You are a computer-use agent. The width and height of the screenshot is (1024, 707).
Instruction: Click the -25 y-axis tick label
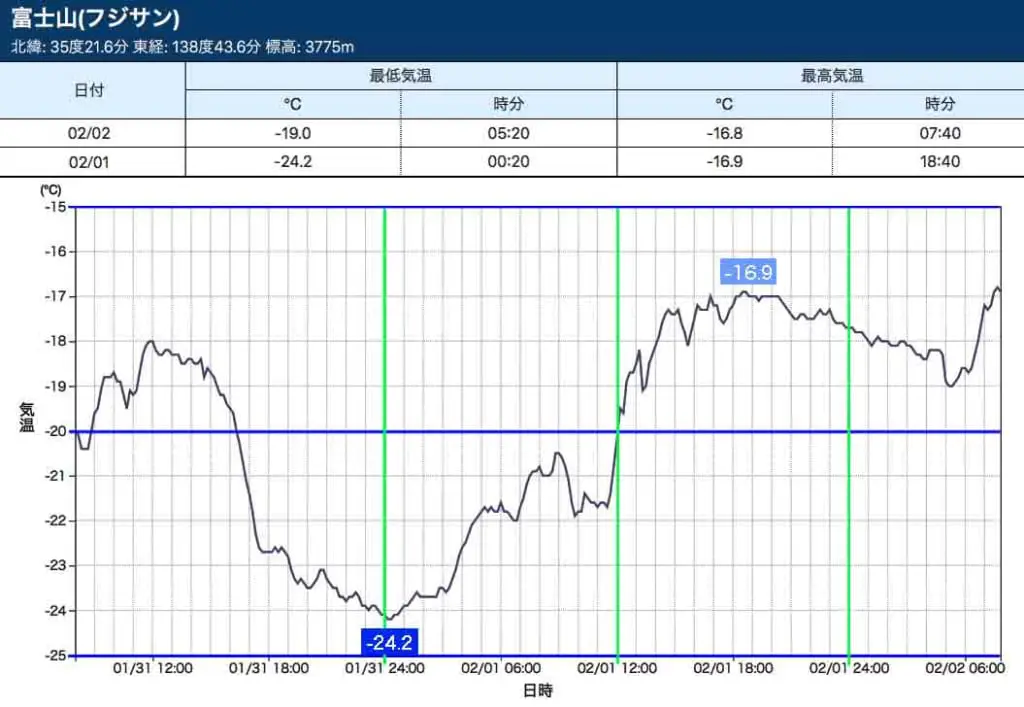point(56,655)
